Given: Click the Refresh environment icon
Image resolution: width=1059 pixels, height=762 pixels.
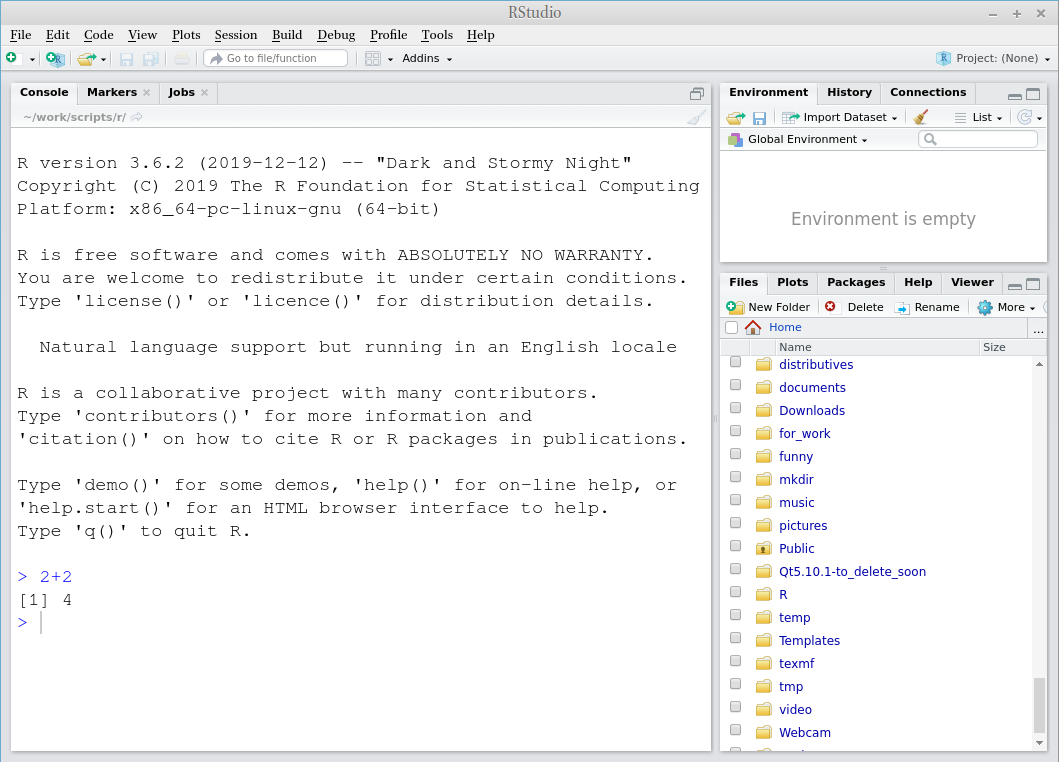Looking at the screenshot, I should [x=1025, y=118].
